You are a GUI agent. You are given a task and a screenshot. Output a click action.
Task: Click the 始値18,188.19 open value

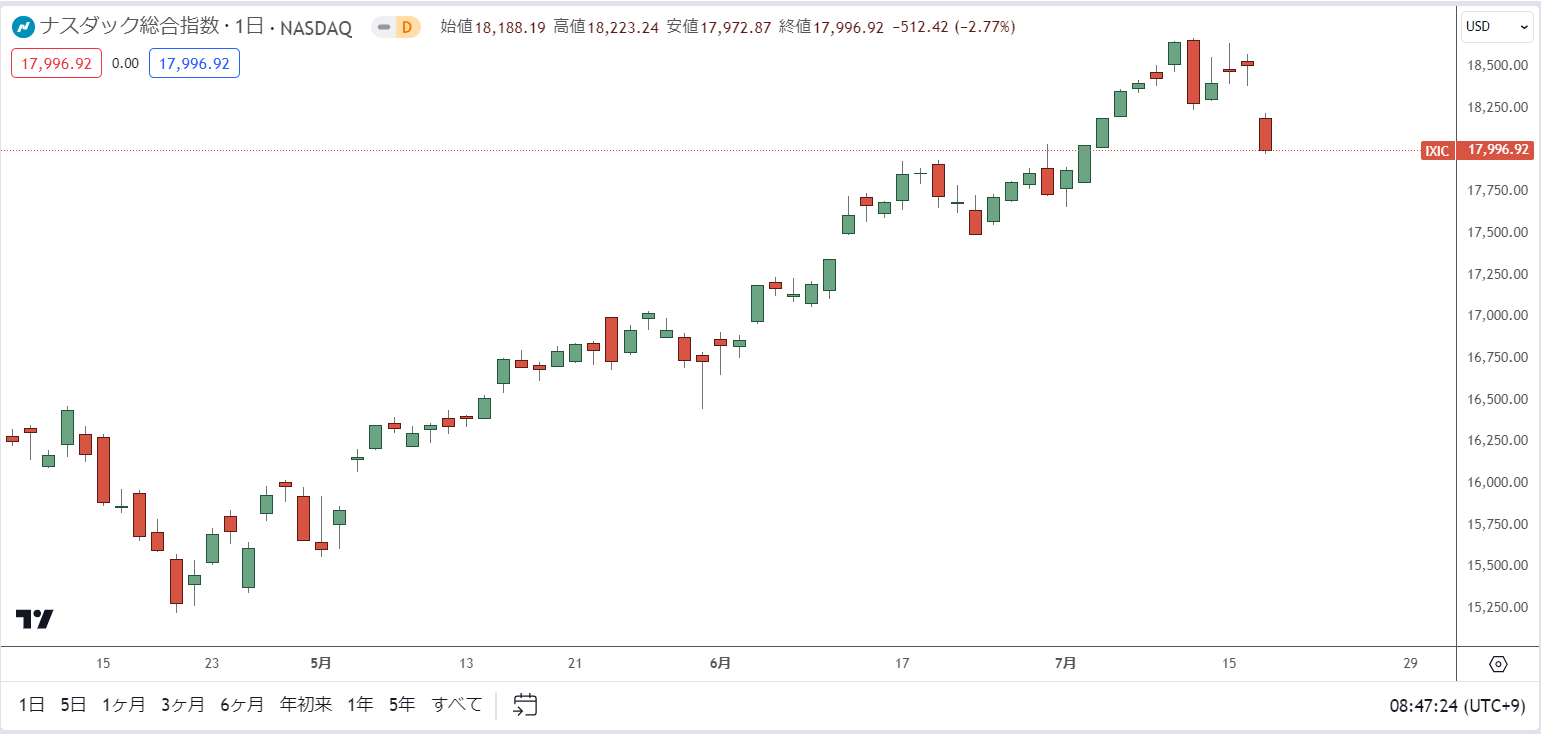click(x=493, y=27)
